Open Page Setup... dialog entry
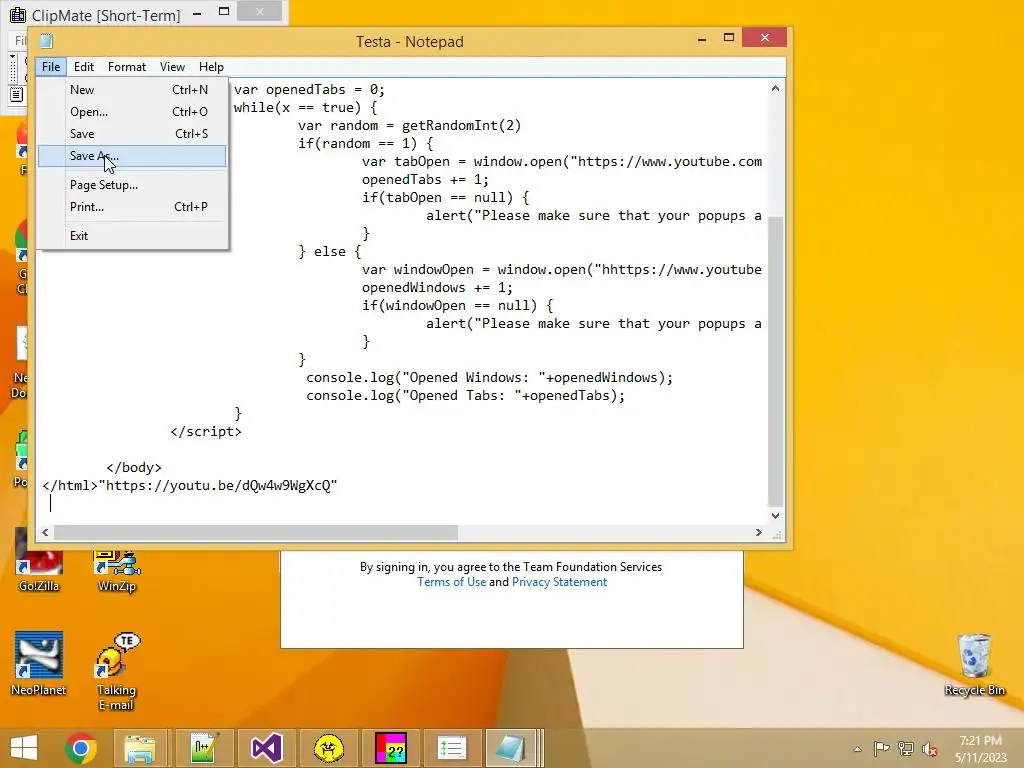This screenshot has width=1024, height=768. (x=132, y=185)
